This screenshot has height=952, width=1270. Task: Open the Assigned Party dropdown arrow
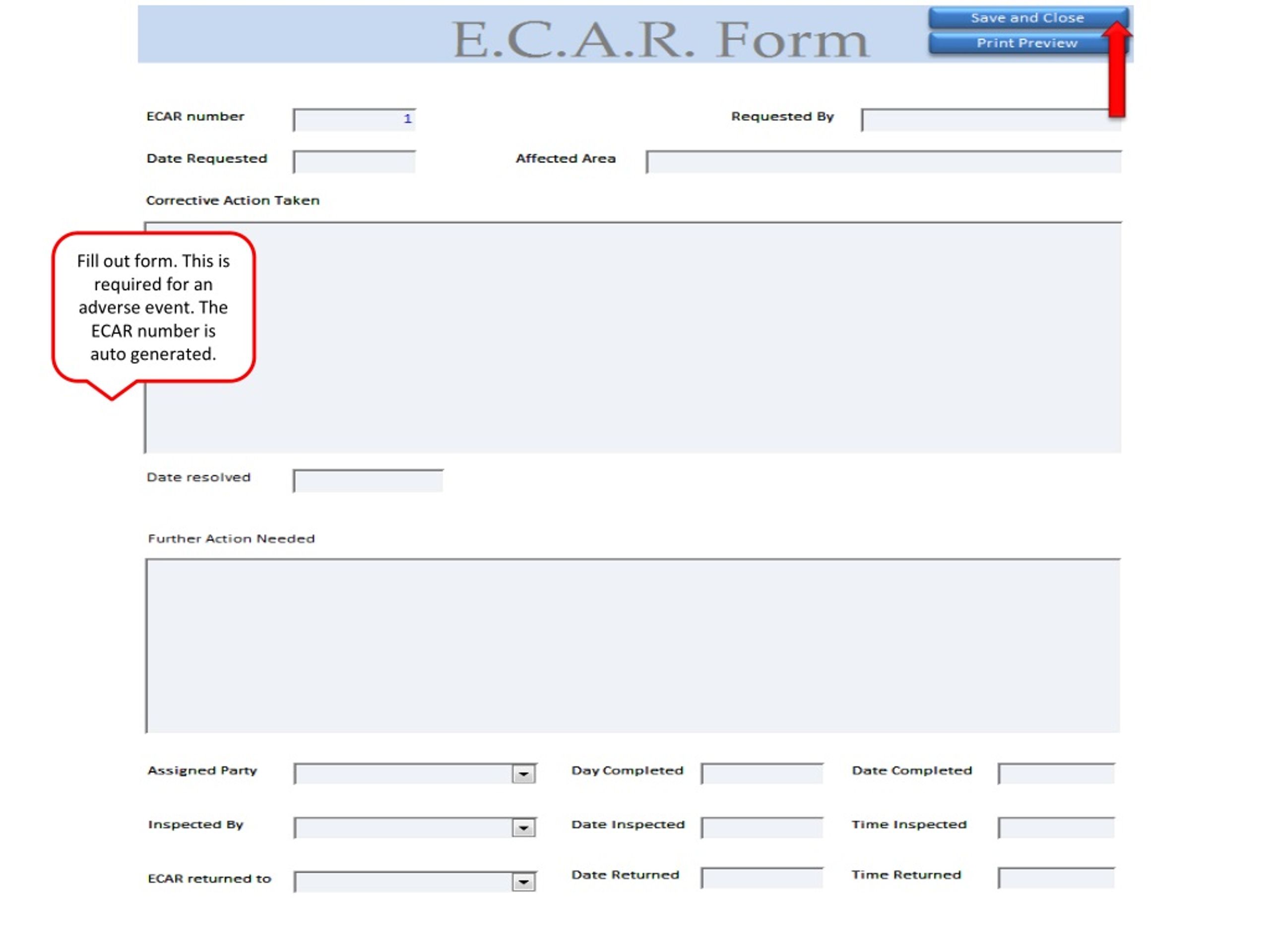pos(523,774)
